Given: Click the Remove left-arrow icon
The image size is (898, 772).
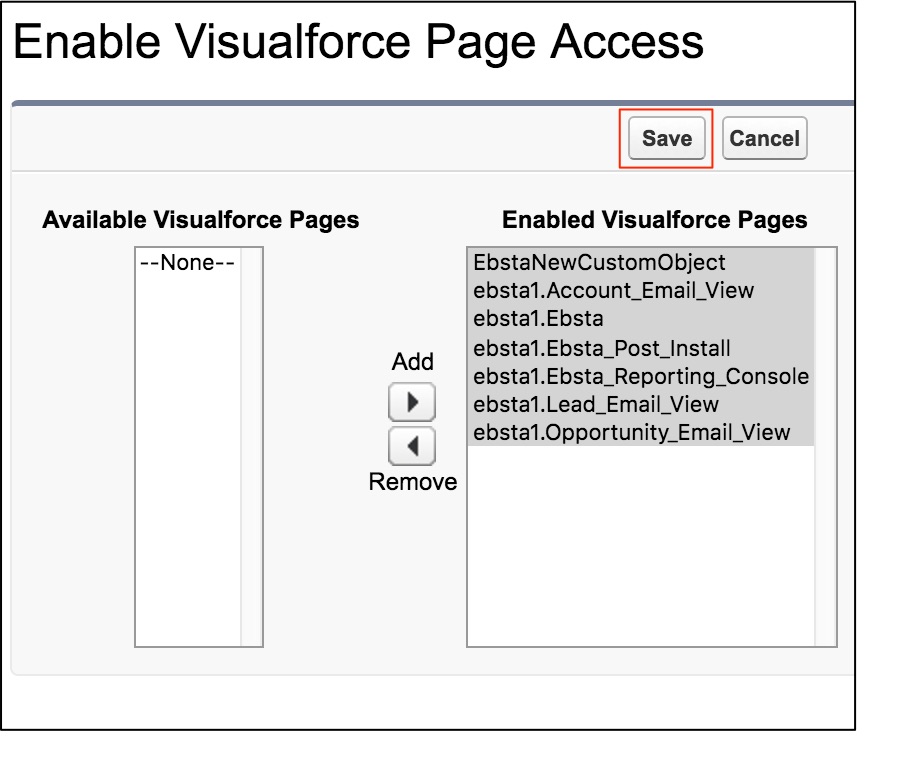Looking at the screenshot, I should coord(412,446).
